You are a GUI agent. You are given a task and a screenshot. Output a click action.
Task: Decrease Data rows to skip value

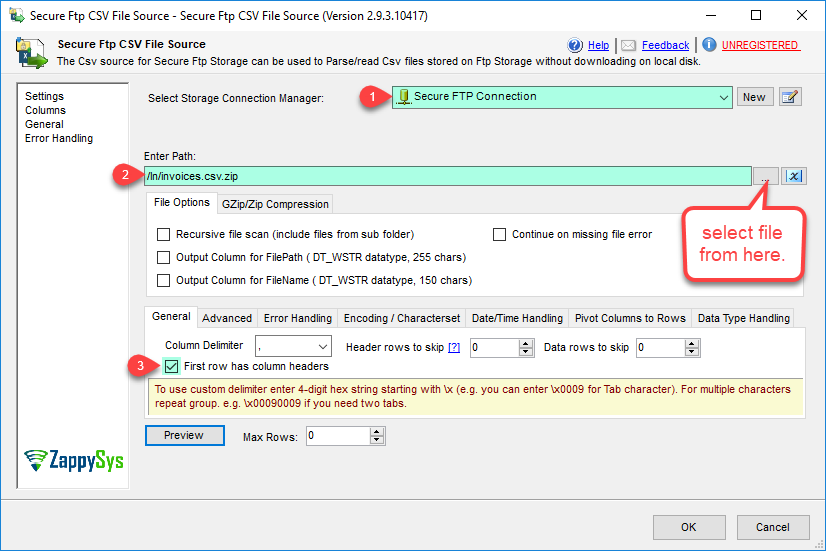[x=692, y=352]
